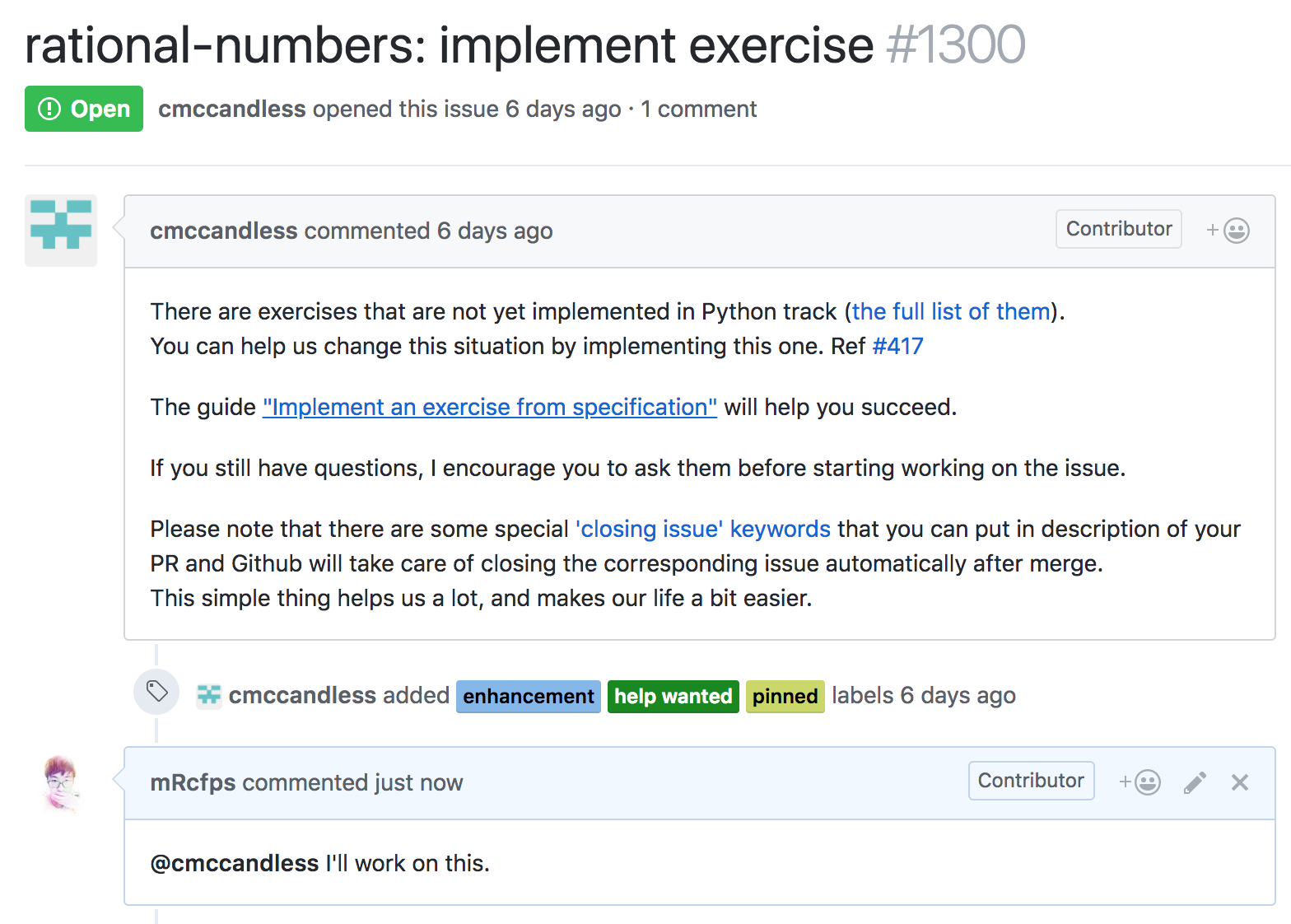Edit mRcfps's comment with the pencil icon

(x=1195, y=782)
